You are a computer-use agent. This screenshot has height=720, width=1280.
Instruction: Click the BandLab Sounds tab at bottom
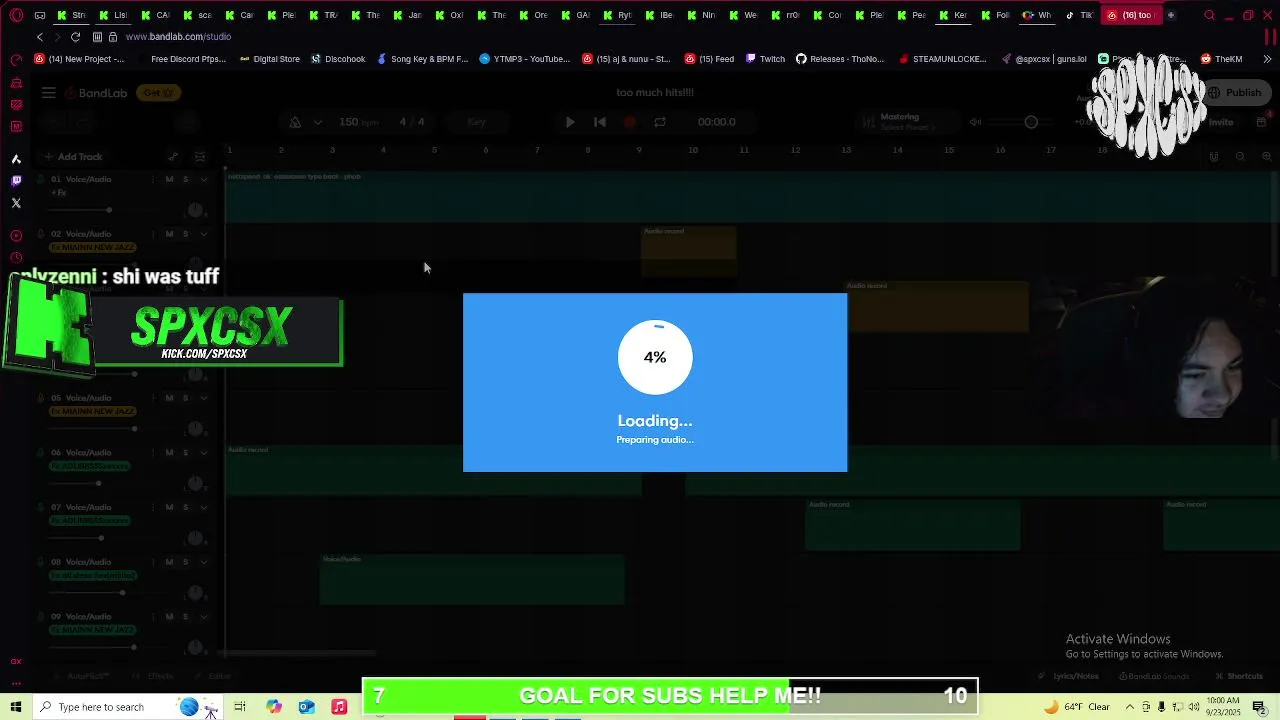click(1154, 676)
